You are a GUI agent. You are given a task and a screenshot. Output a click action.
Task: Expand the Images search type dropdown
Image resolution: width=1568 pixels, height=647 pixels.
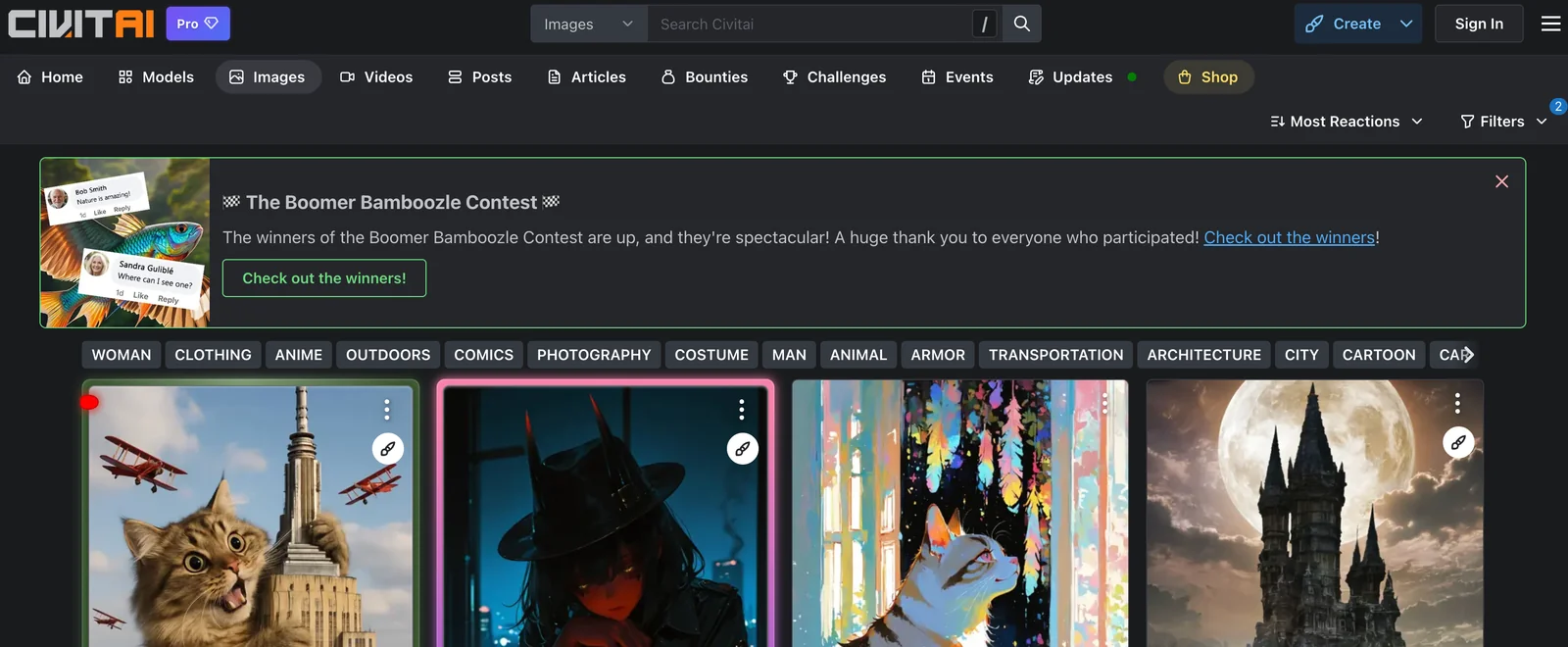pyautogui.click(x=588, y=24)
